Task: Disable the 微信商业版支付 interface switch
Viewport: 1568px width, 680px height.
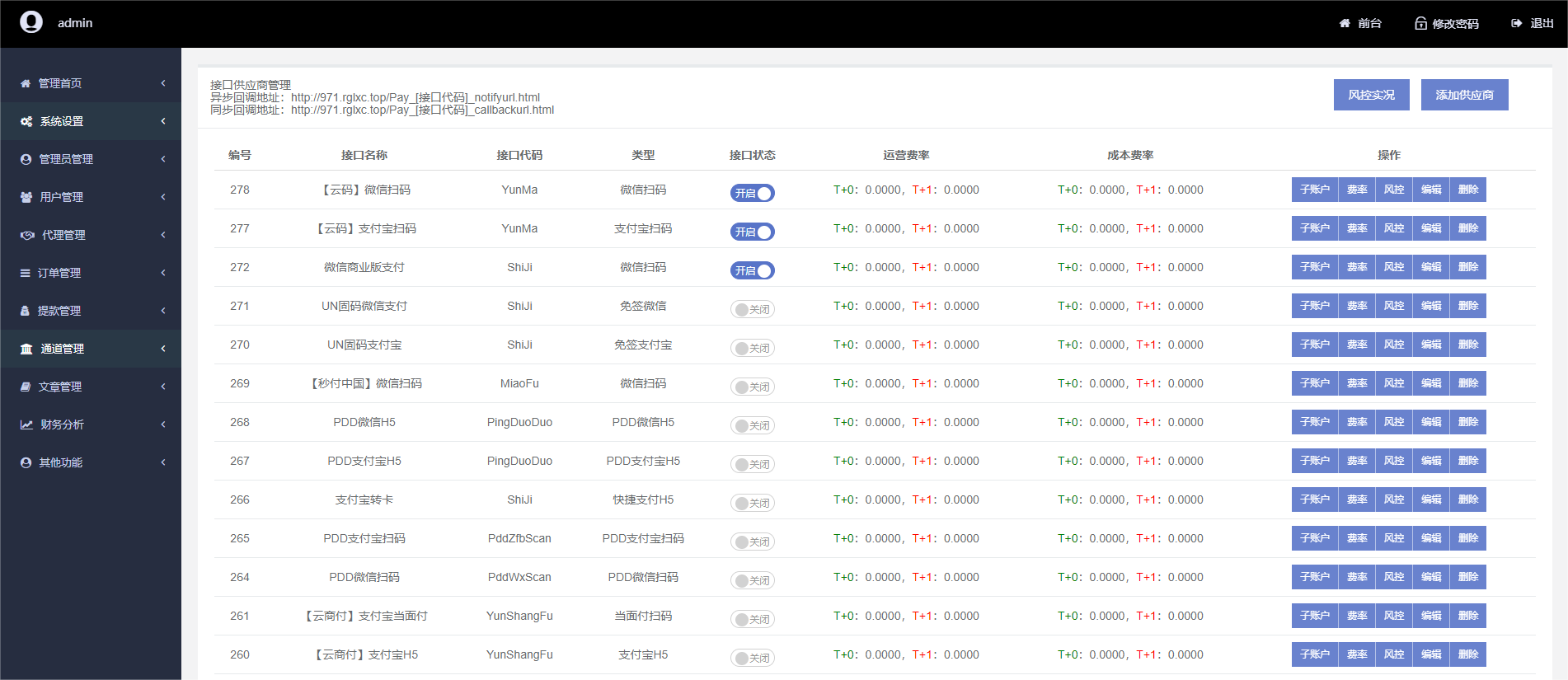Action: pyautogui.click(x=753, y=270)
